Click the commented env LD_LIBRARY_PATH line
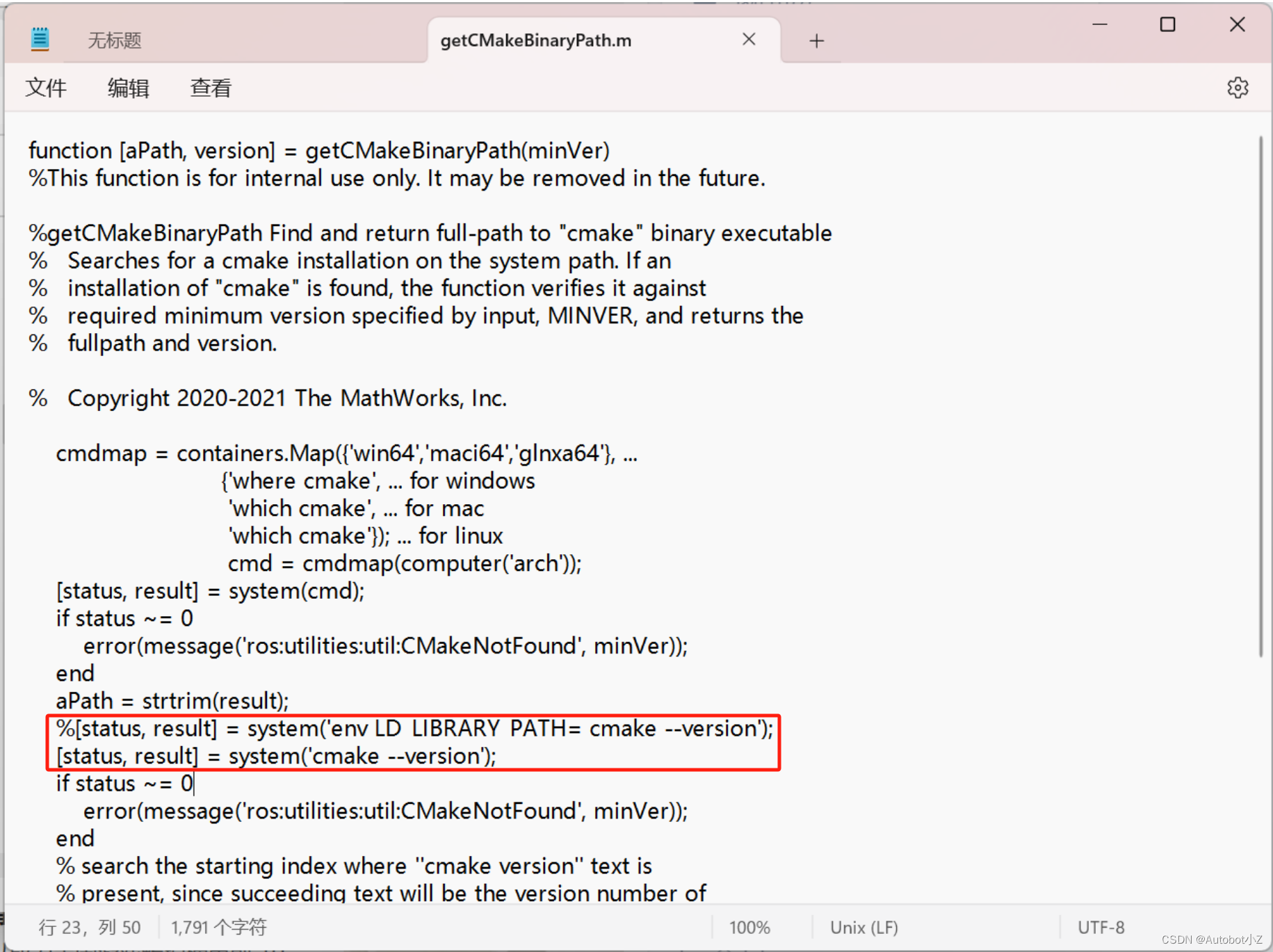This screenshot has height=952, width=1273. point(414,729)
